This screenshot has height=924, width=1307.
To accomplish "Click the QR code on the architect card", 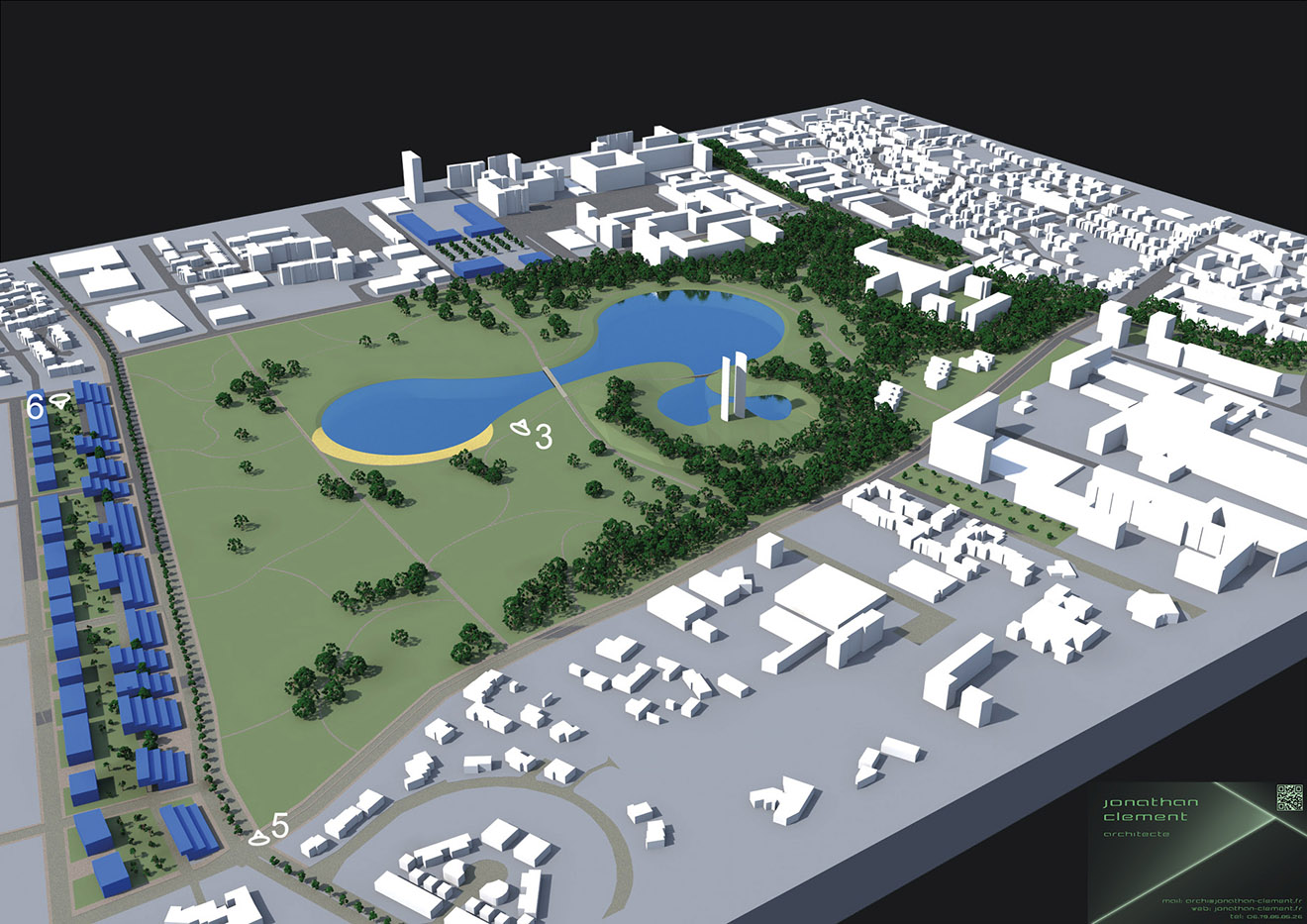I will click(x=1288, y=796).
